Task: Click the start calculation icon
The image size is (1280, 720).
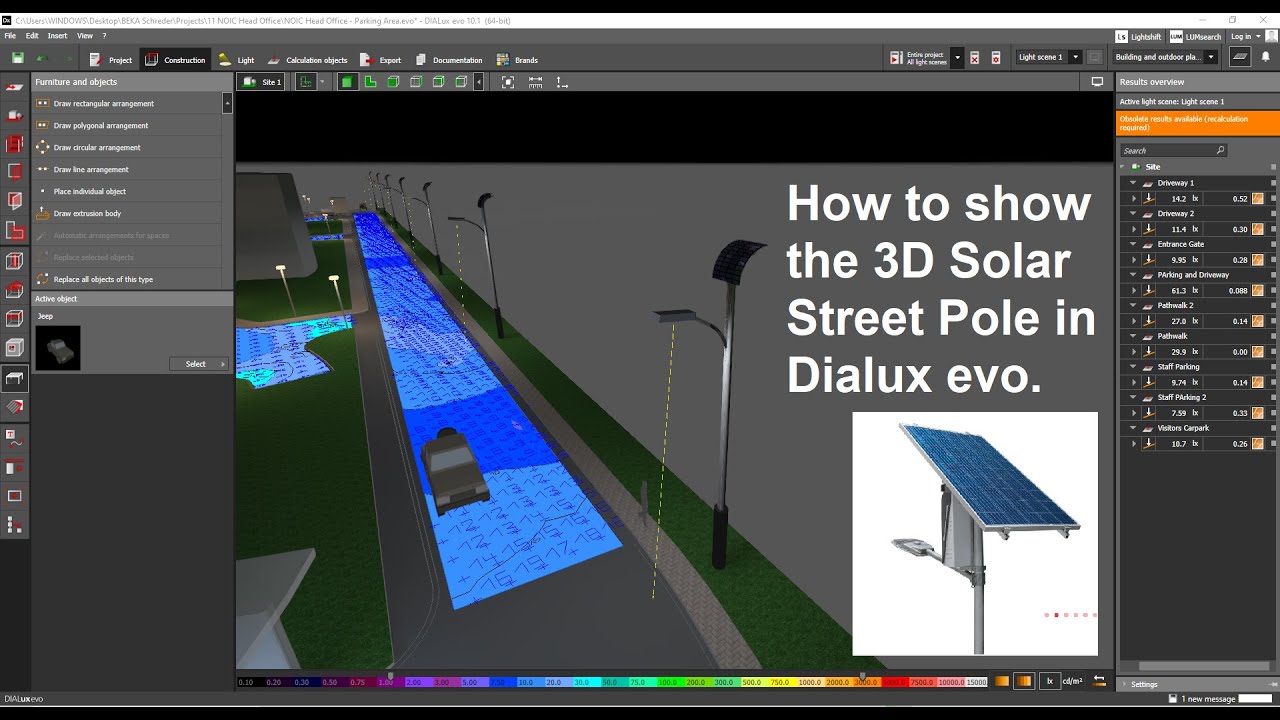Action: point(896,58)
